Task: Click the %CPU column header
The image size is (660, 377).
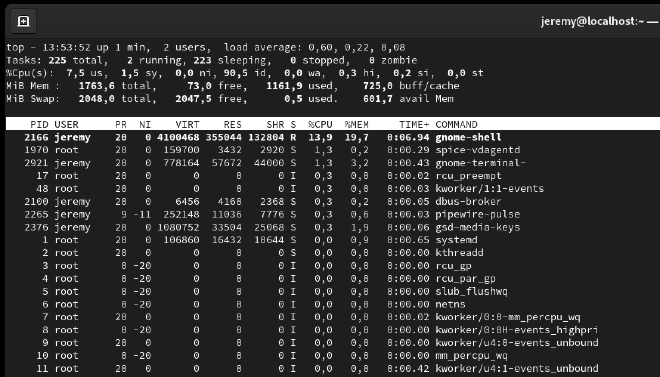Action: (320, 125)
